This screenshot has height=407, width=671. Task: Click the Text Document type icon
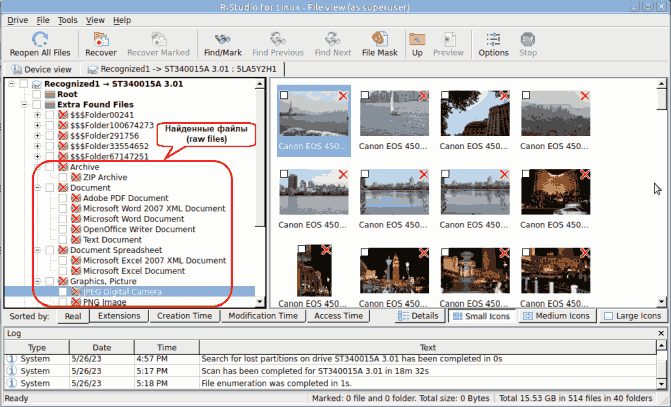(x=76, y=240)
